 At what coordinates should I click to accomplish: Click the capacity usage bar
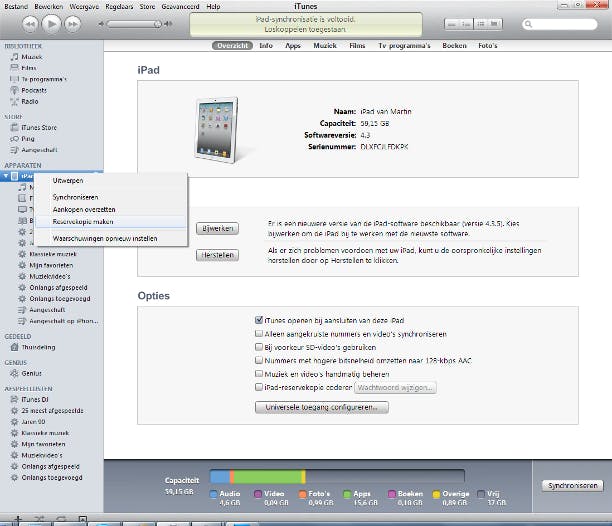click(337, 476)
